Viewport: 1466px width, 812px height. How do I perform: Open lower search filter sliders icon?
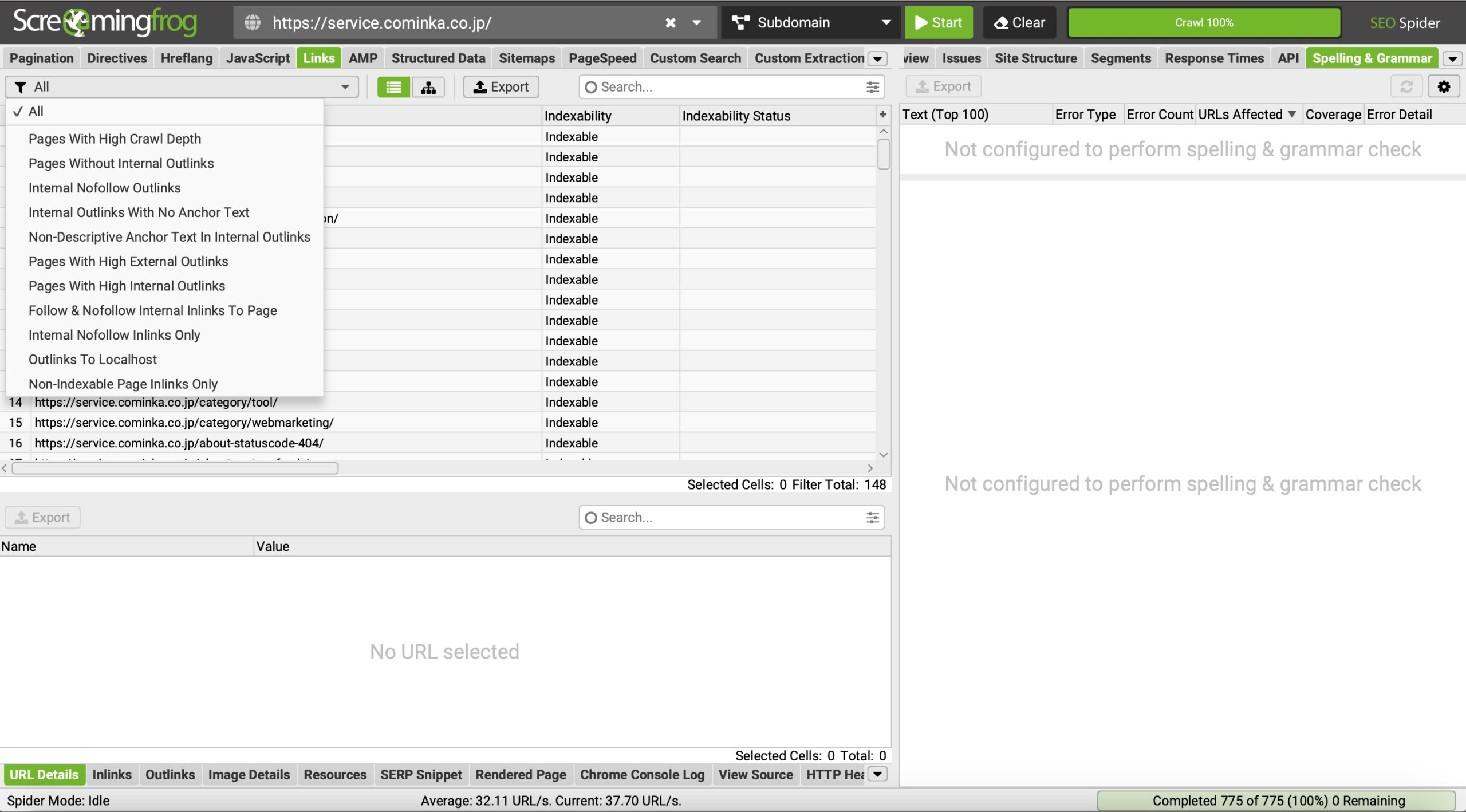[872, 518]
